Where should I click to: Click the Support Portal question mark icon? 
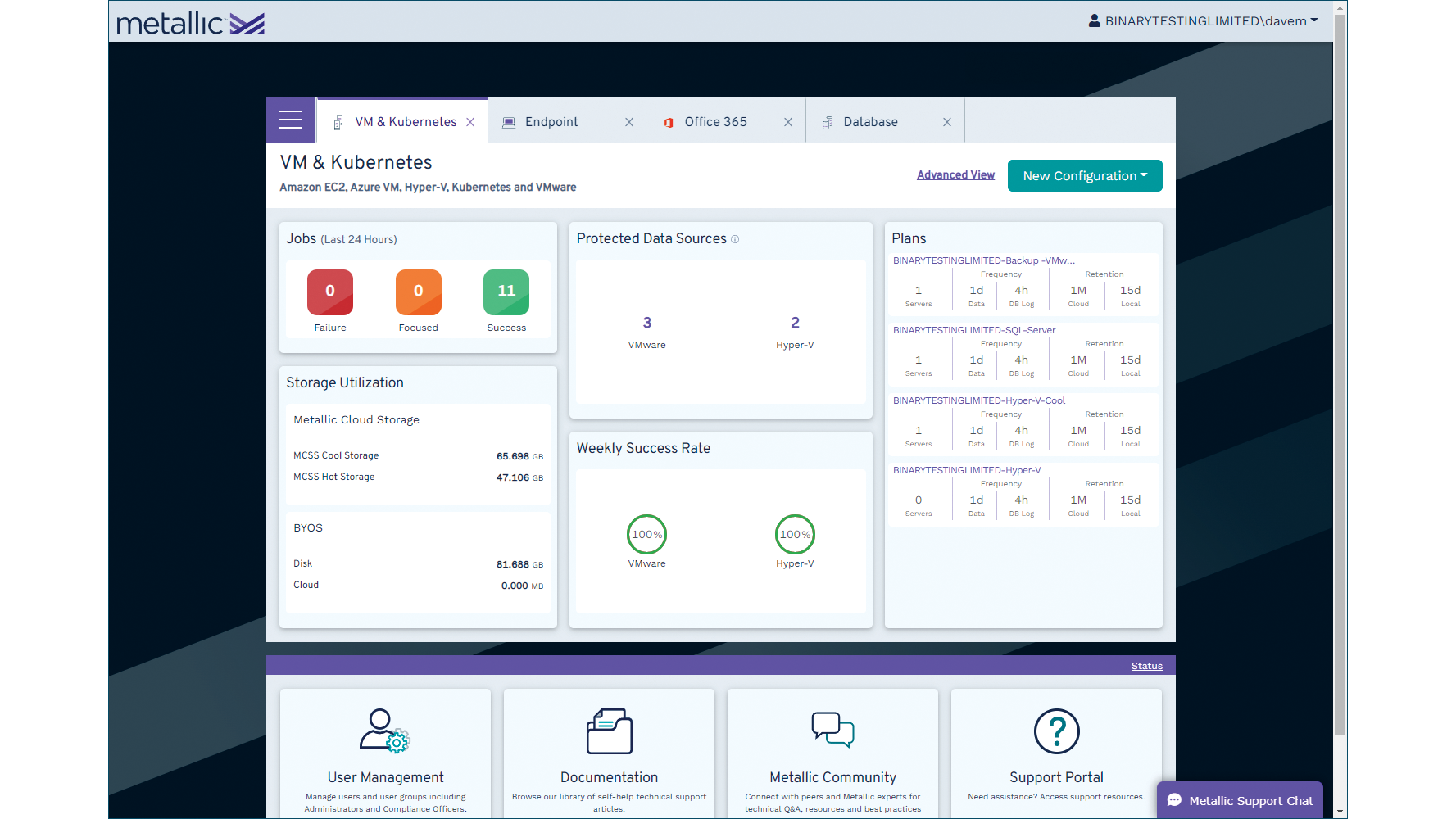pos(1056,731)
